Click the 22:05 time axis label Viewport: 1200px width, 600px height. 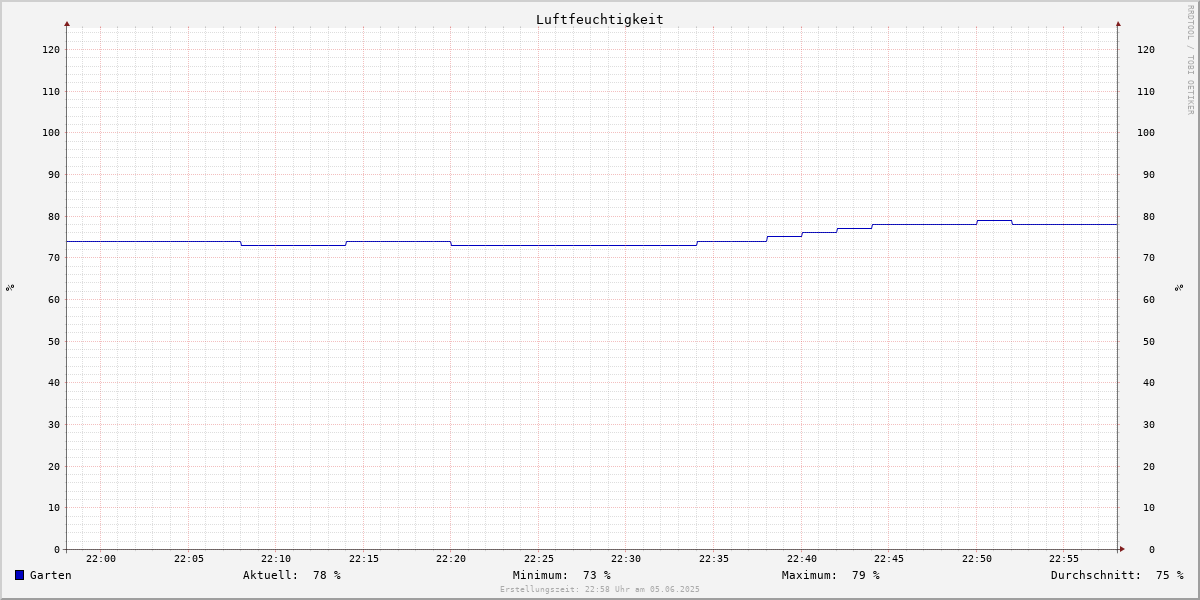coord(189,559)
